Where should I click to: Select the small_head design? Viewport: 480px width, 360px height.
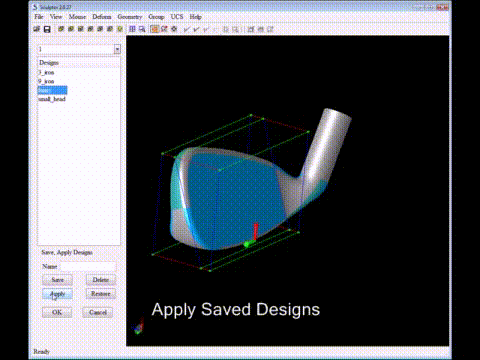(x=52, y=99)
